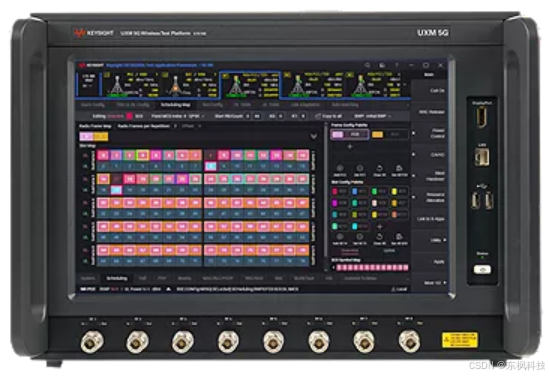Click the circular-arrow clear icon below Frame Config Palette
Viewport: 549px width, 377px height.
pyautogui.click(x=380, y=168)
